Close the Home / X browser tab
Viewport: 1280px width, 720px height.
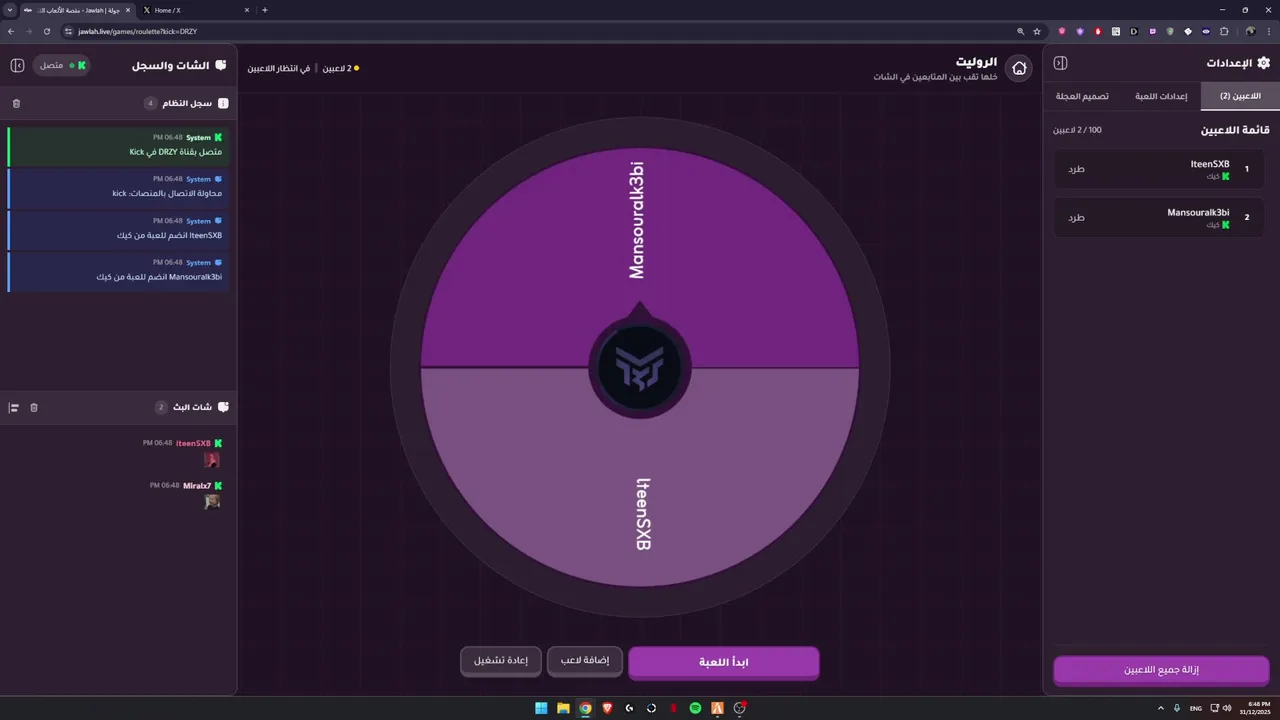point(246,10)
